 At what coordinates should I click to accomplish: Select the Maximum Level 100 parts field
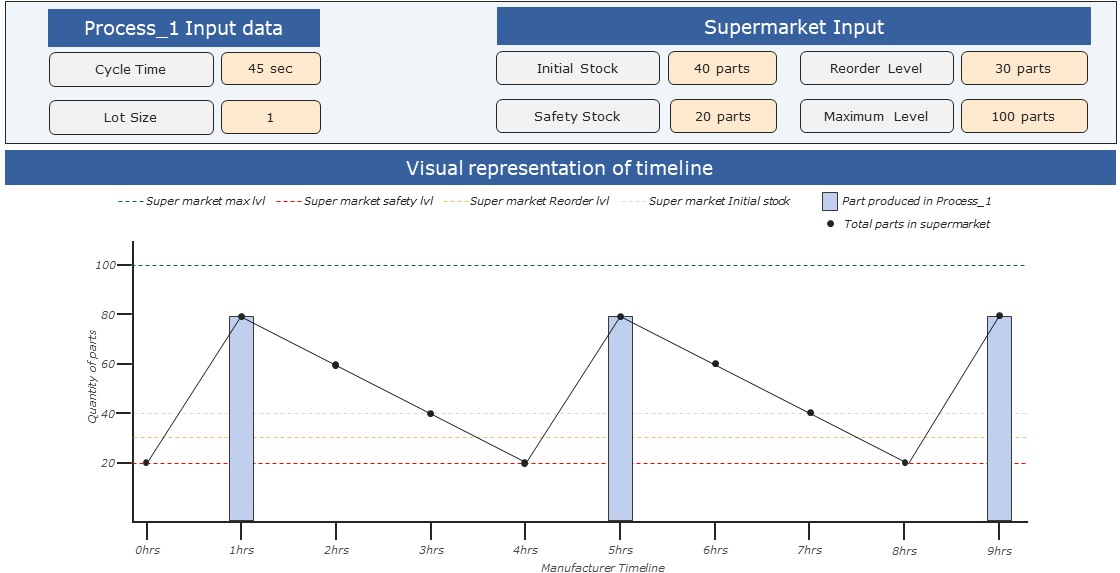tap(1023, 116)
